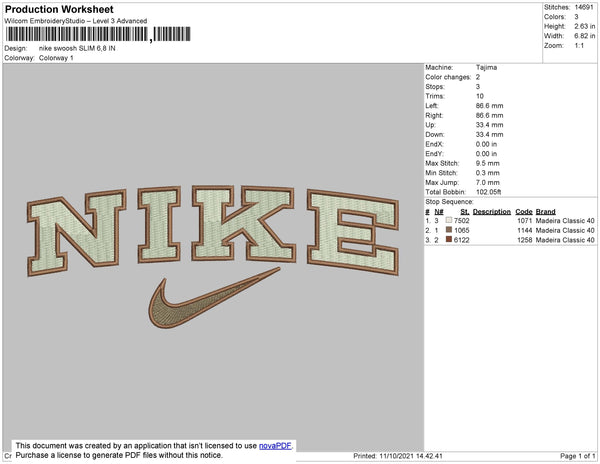The width and height of the screenshot is (600, 464).
Task: Click the Production Worksheet title
Action: (x=59, y=9)
